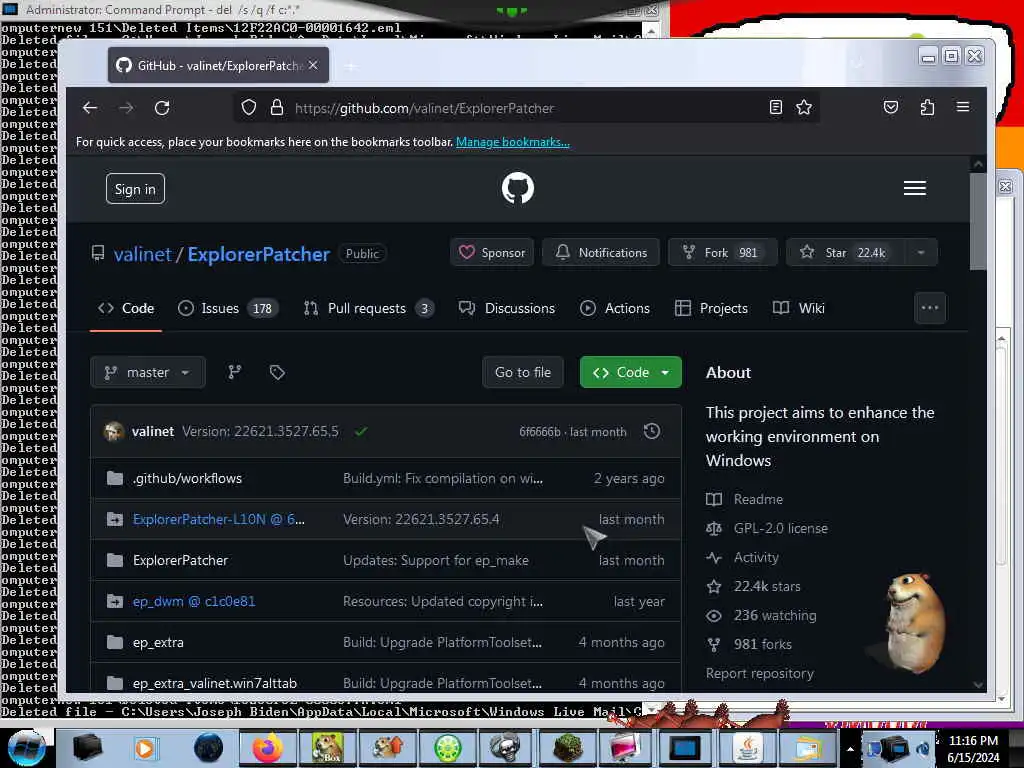Open the Wiki tab
The height and width of the screenshot is (768, 1024).
799,308
